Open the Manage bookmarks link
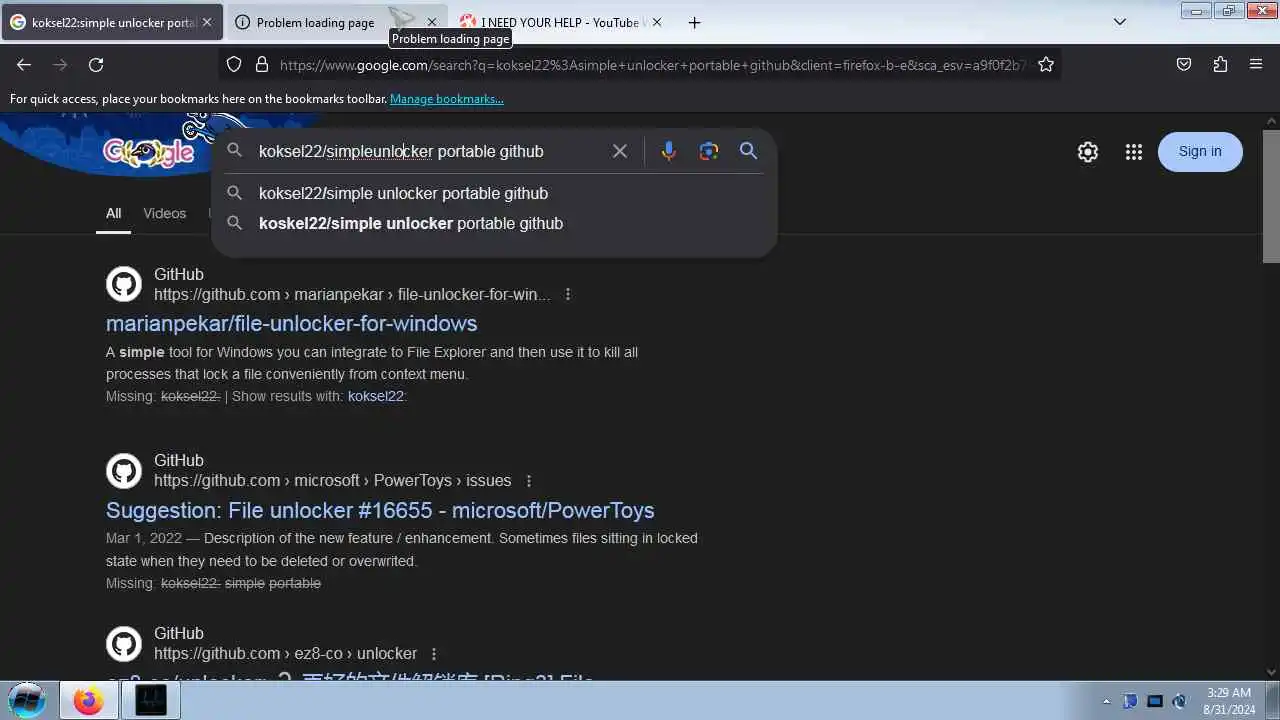The height and width of the screenshot is (720, 1280). coord(447,99)
